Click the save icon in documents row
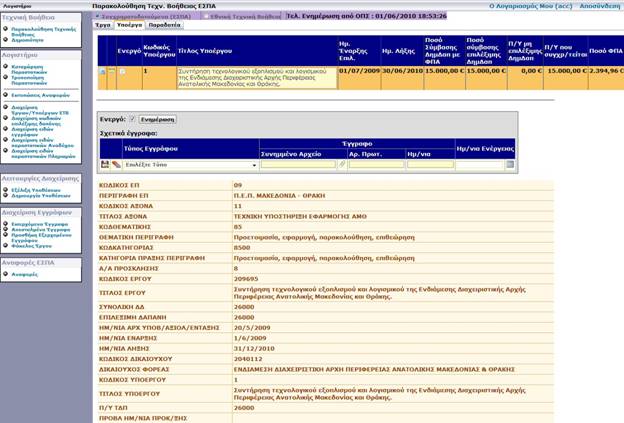 (105, 164)
